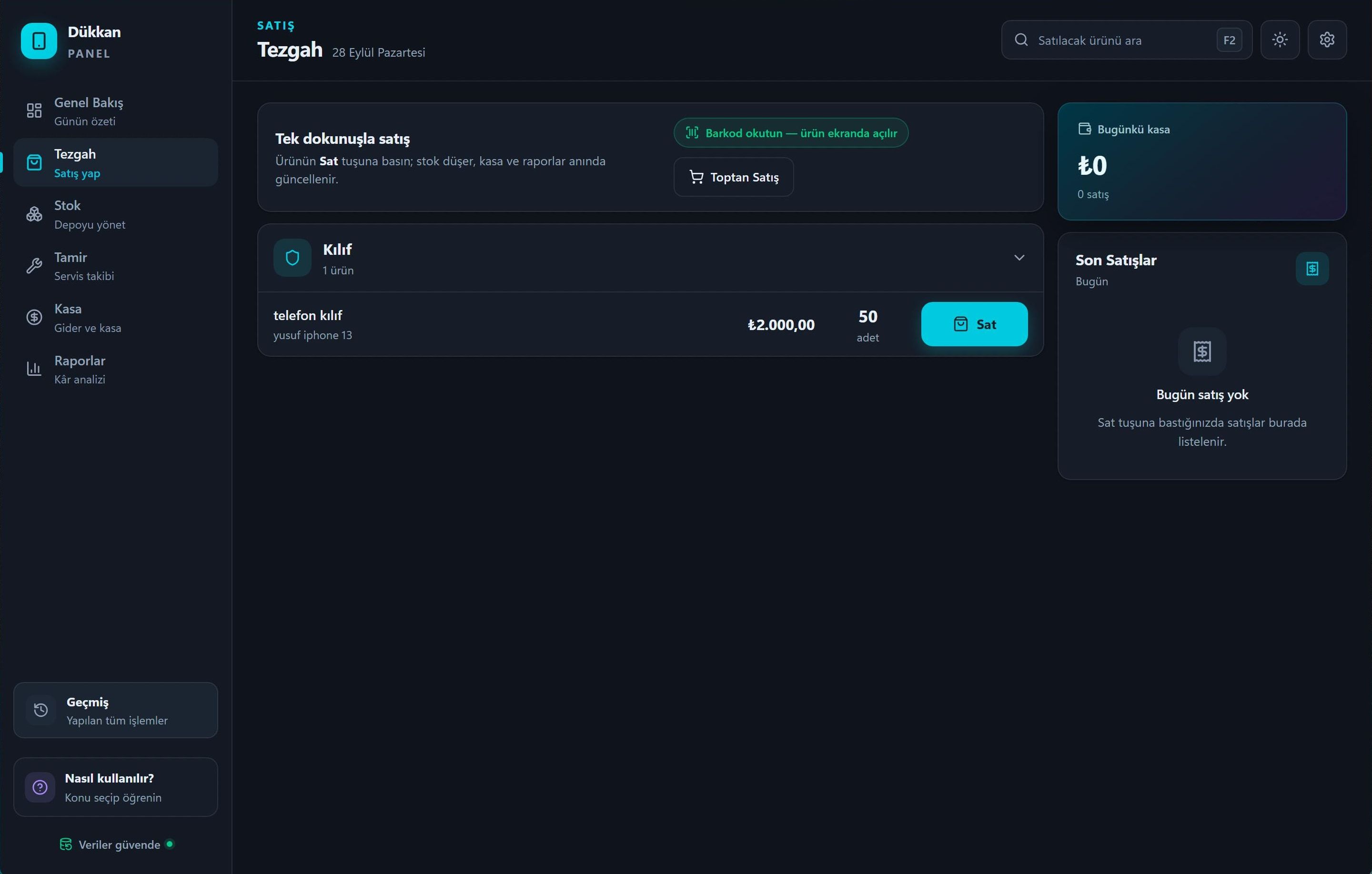Screen dimensions: 1372x874
Task: Click the Toptan Satış button
Action: tap(733, 177)
